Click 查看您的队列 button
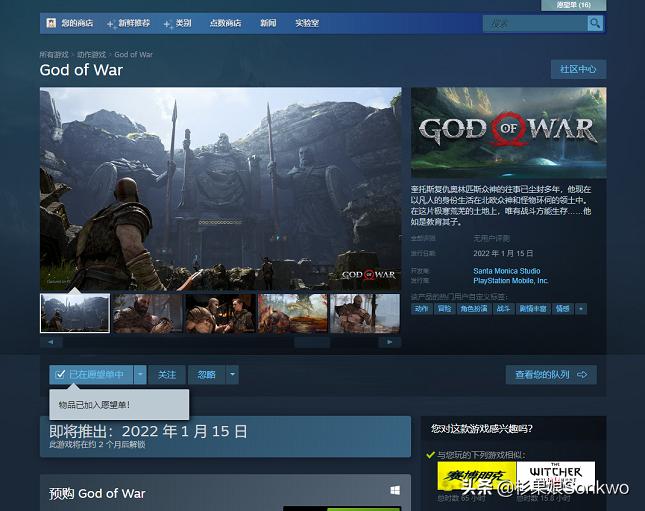Screen dimensions: 645x511 [551, 374]
